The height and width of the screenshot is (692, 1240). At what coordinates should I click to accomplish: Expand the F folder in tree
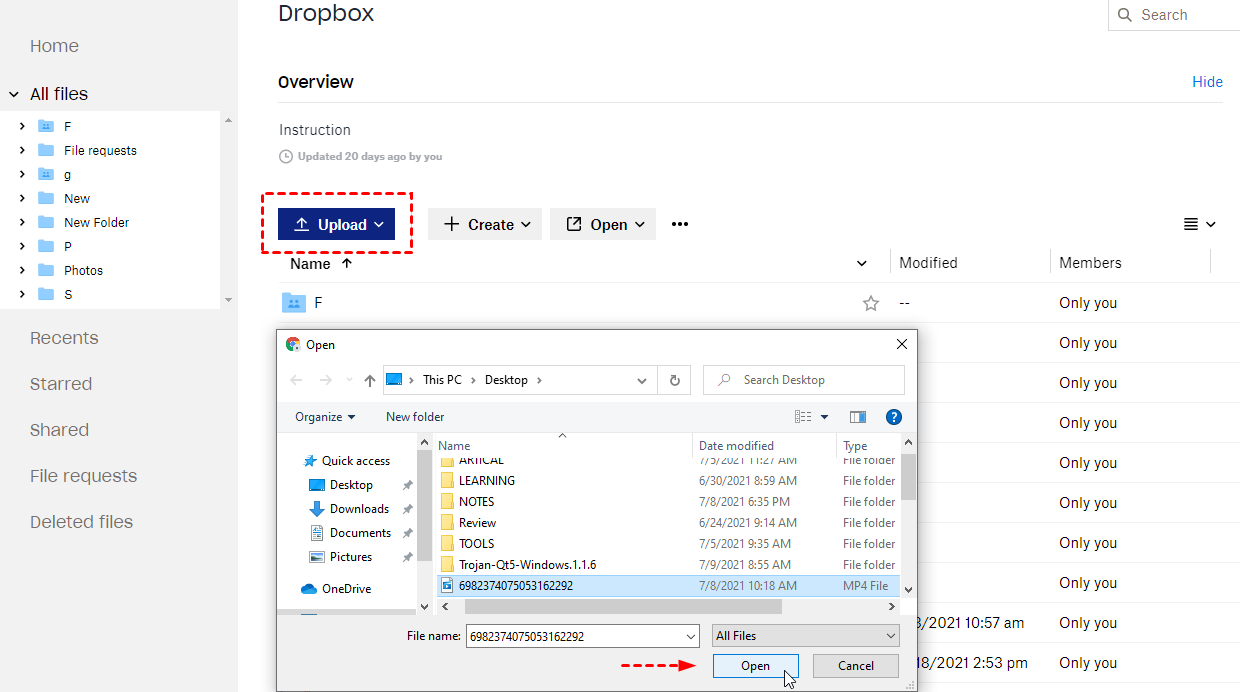pyautogui.click(x=22, y=126)
